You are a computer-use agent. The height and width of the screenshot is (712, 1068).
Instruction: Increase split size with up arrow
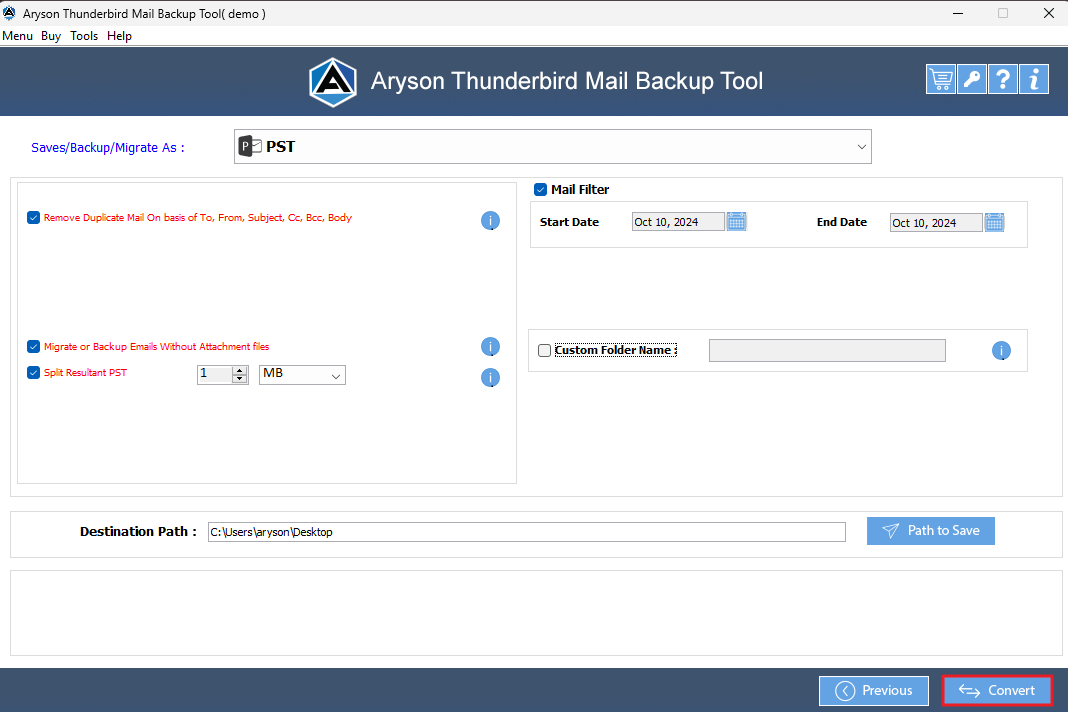240,370
